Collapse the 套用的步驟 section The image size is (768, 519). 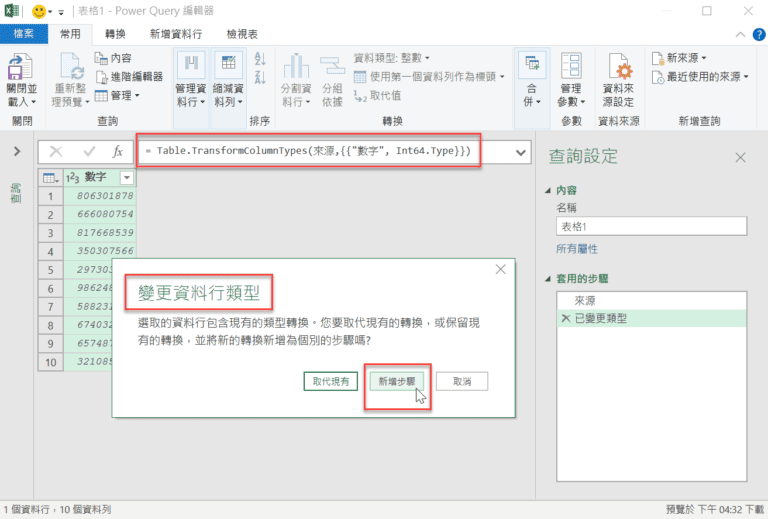pyautogui.click(x=547, y=278)
